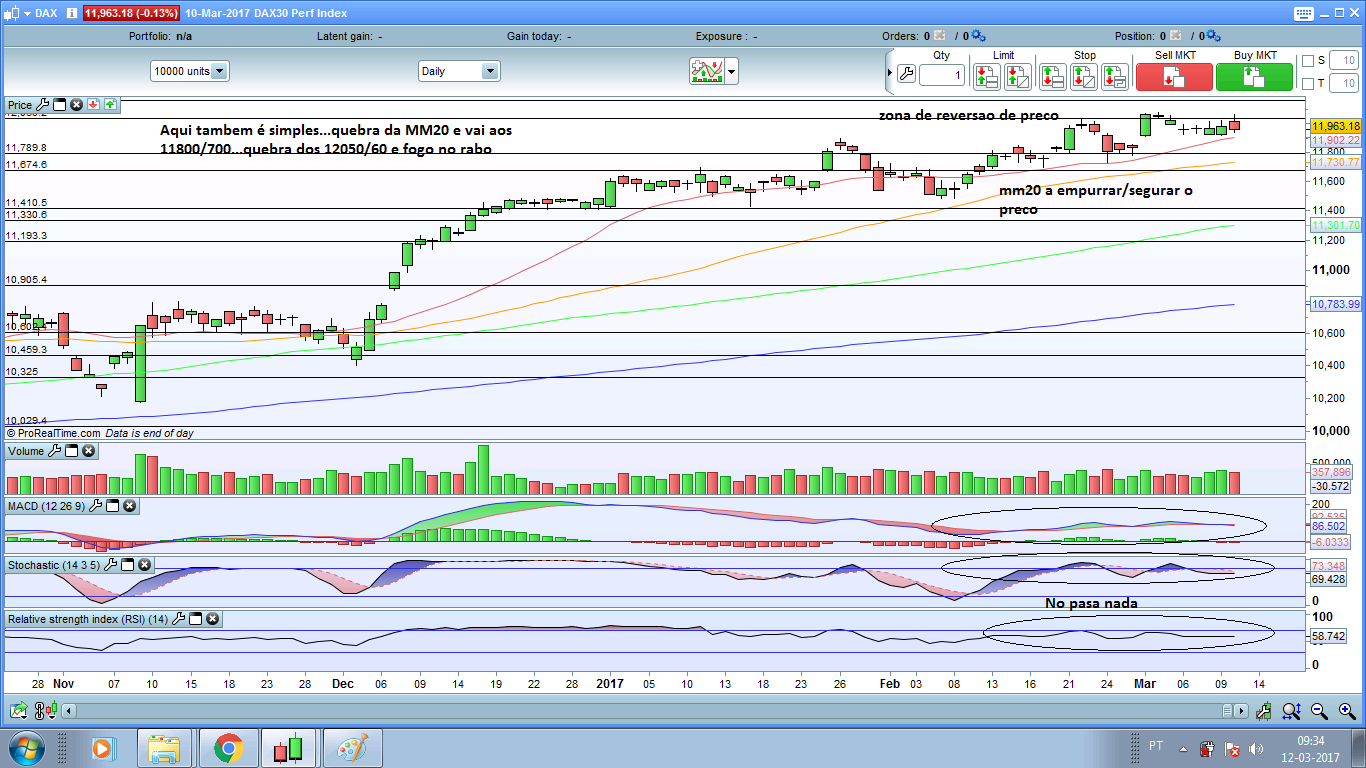Click the T value input field
Image resolution: width=1366 pixels, height=768 pixels.
[1342, 83]
